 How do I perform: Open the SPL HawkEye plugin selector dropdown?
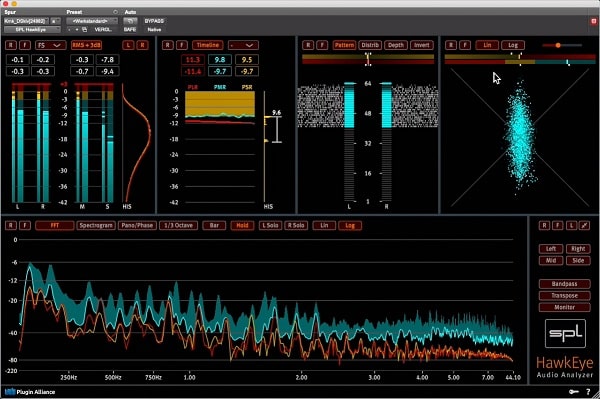(32, 29)
